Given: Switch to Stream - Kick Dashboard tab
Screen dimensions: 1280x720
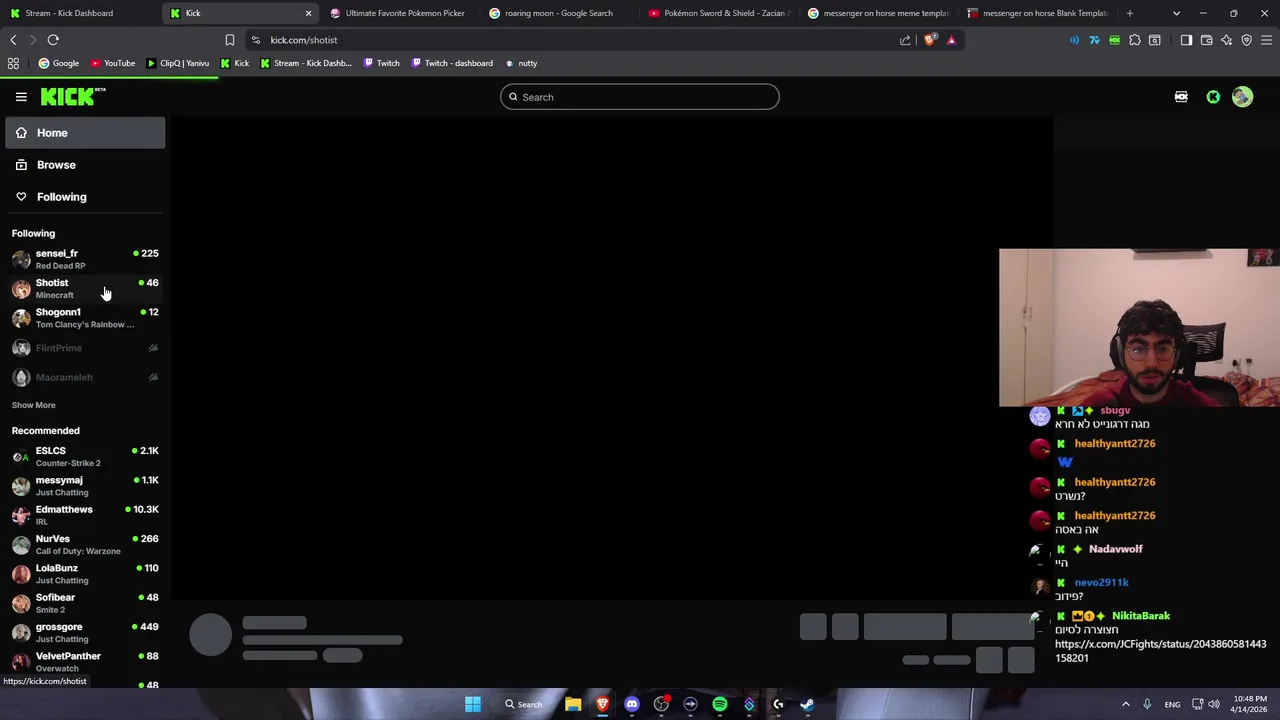Looking at the screenshot, I should pos(80,13).
